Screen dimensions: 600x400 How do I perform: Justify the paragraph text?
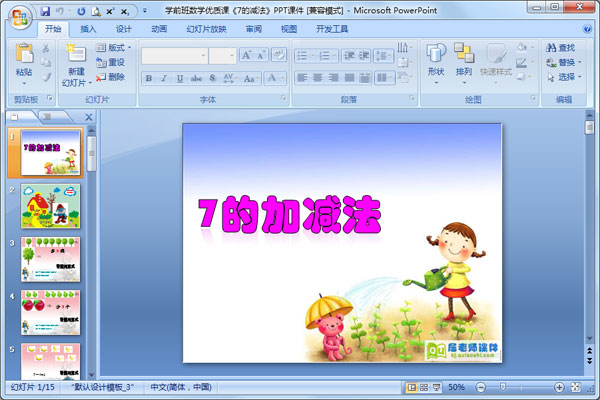349,78
